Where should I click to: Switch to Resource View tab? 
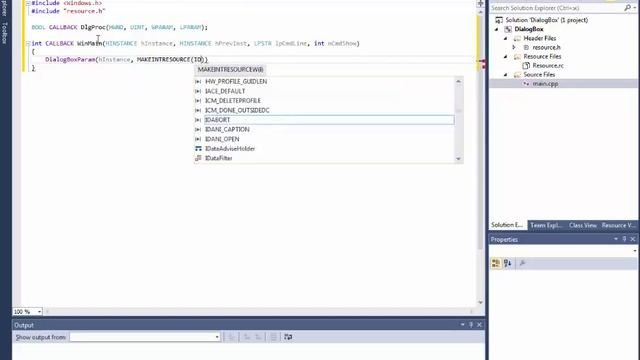point(618,225)
